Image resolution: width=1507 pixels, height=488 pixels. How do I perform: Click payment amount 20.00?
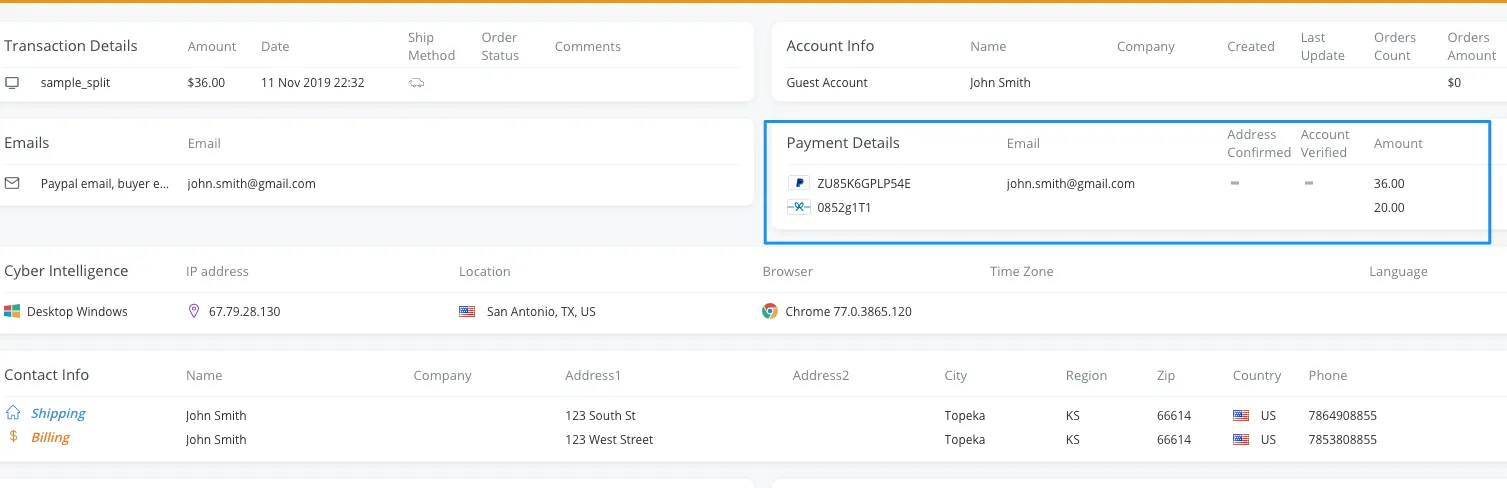pos(1389,208)
